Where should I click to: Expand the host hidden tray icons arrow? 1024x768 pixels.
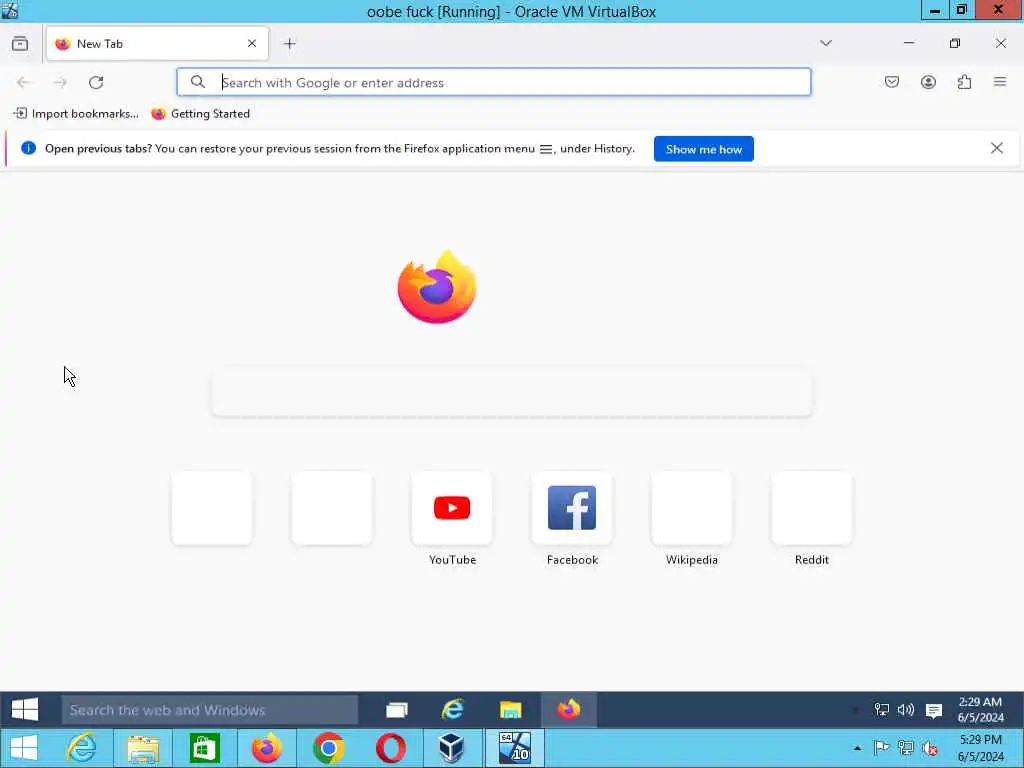(x=857, y=748)
